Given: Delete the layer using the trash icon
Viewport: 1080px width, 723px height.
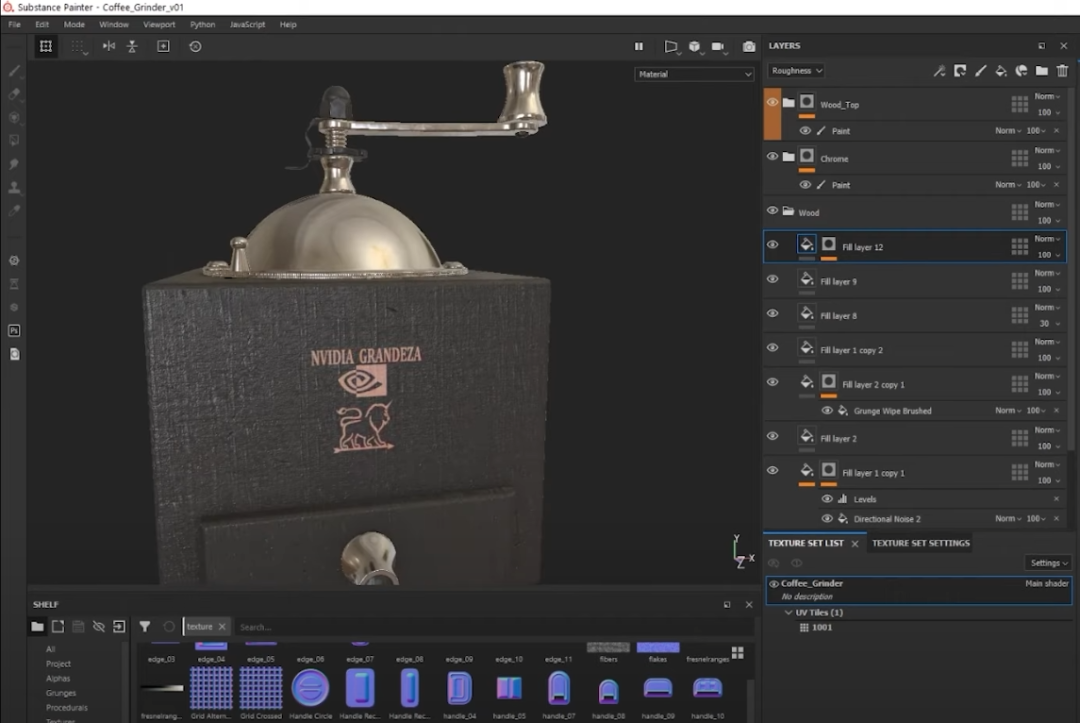Looking at the screenshot, I should [x=1062, y=71].
